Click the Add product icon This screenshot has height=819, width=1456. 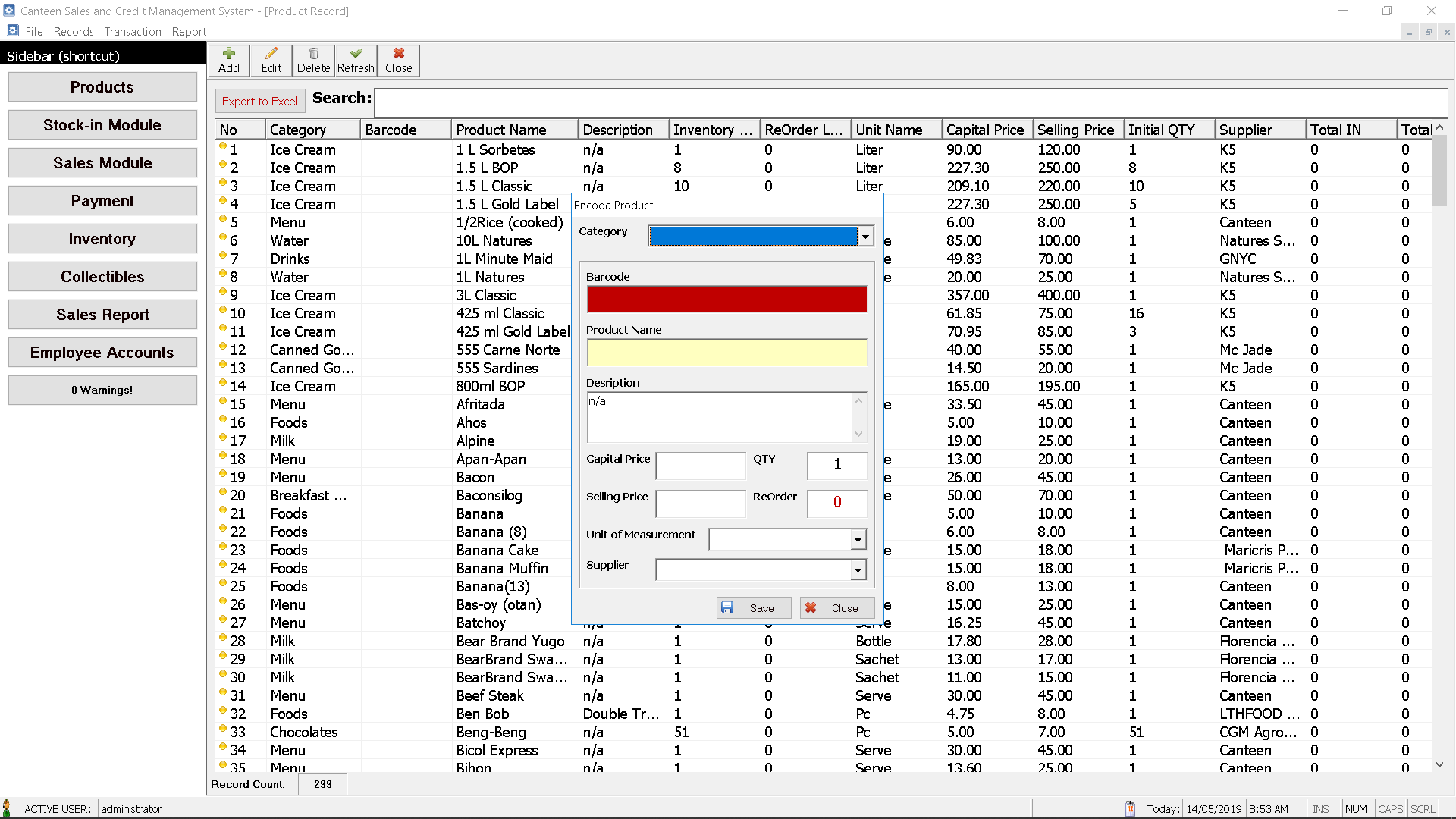pos(228,59)
